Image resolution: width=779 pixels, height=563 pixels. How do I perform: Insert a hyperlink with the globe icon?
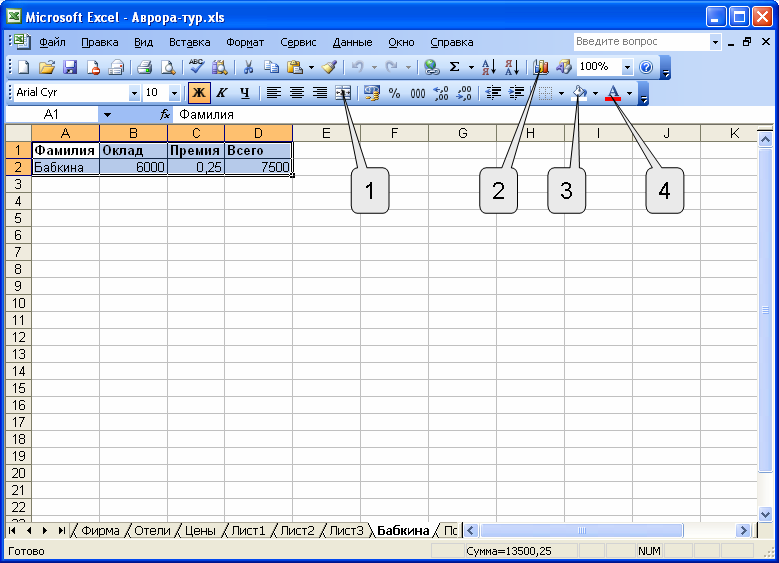click(x=431, y=67)
